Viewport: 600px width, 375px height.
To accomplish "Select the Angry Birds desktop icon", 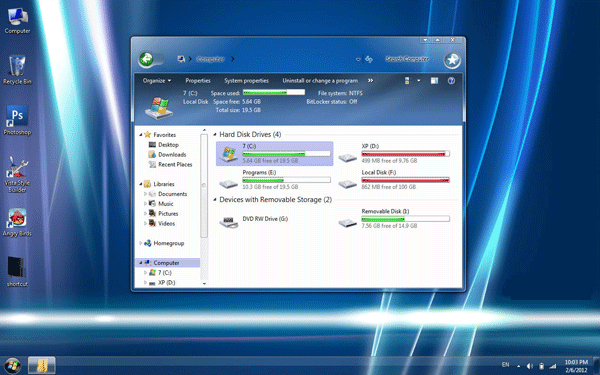I will (17, 222).
